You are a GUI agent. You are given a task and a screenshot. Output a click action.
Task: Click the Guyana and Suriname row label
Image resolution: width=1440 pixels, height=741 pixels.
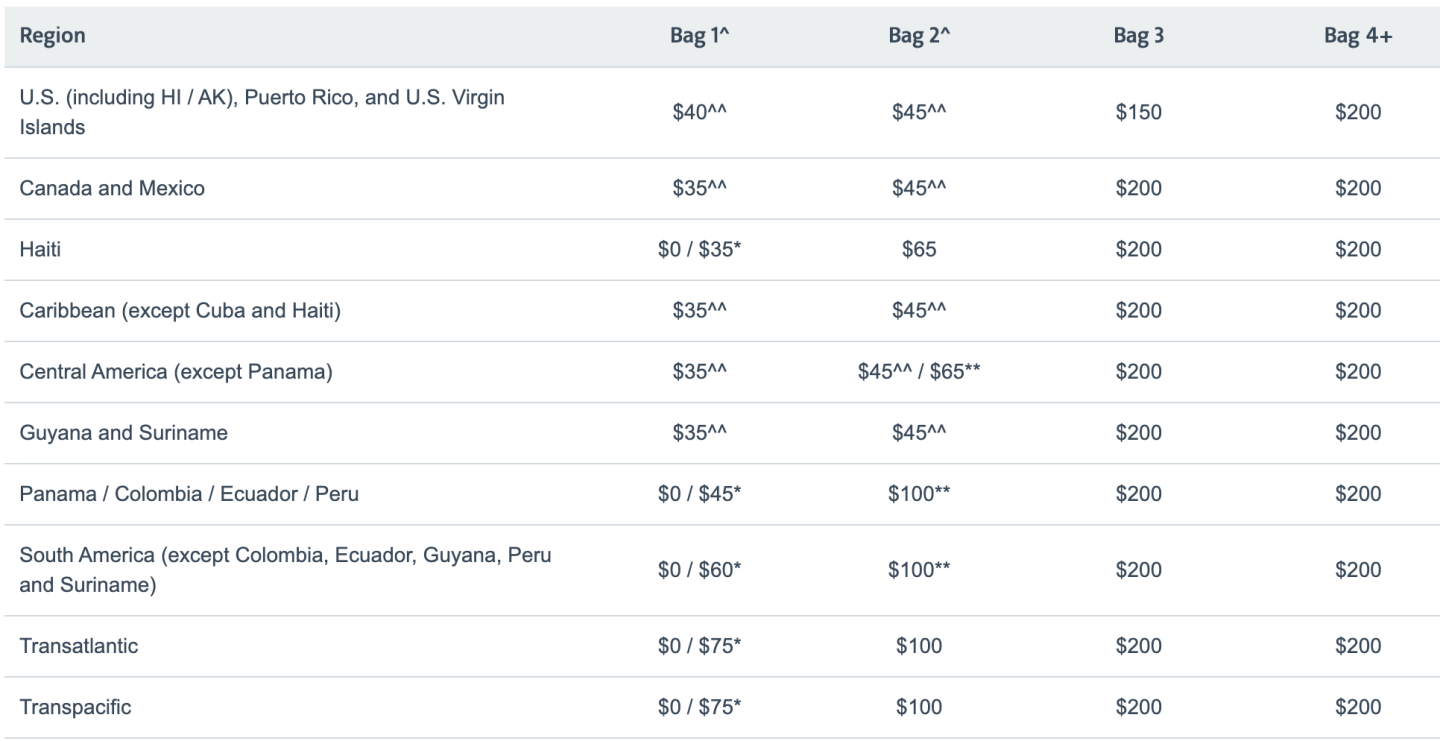(123, 433)
